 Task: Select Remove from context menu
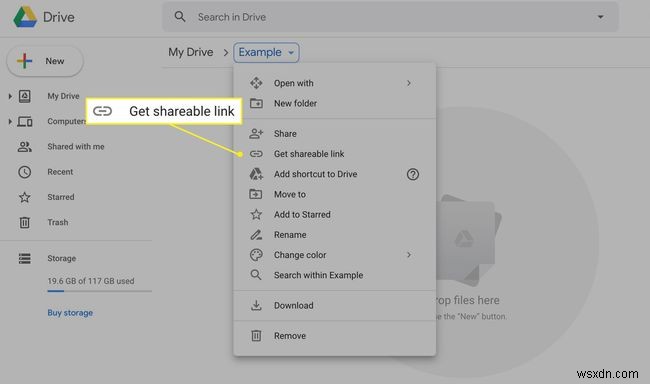pos(335,336)
